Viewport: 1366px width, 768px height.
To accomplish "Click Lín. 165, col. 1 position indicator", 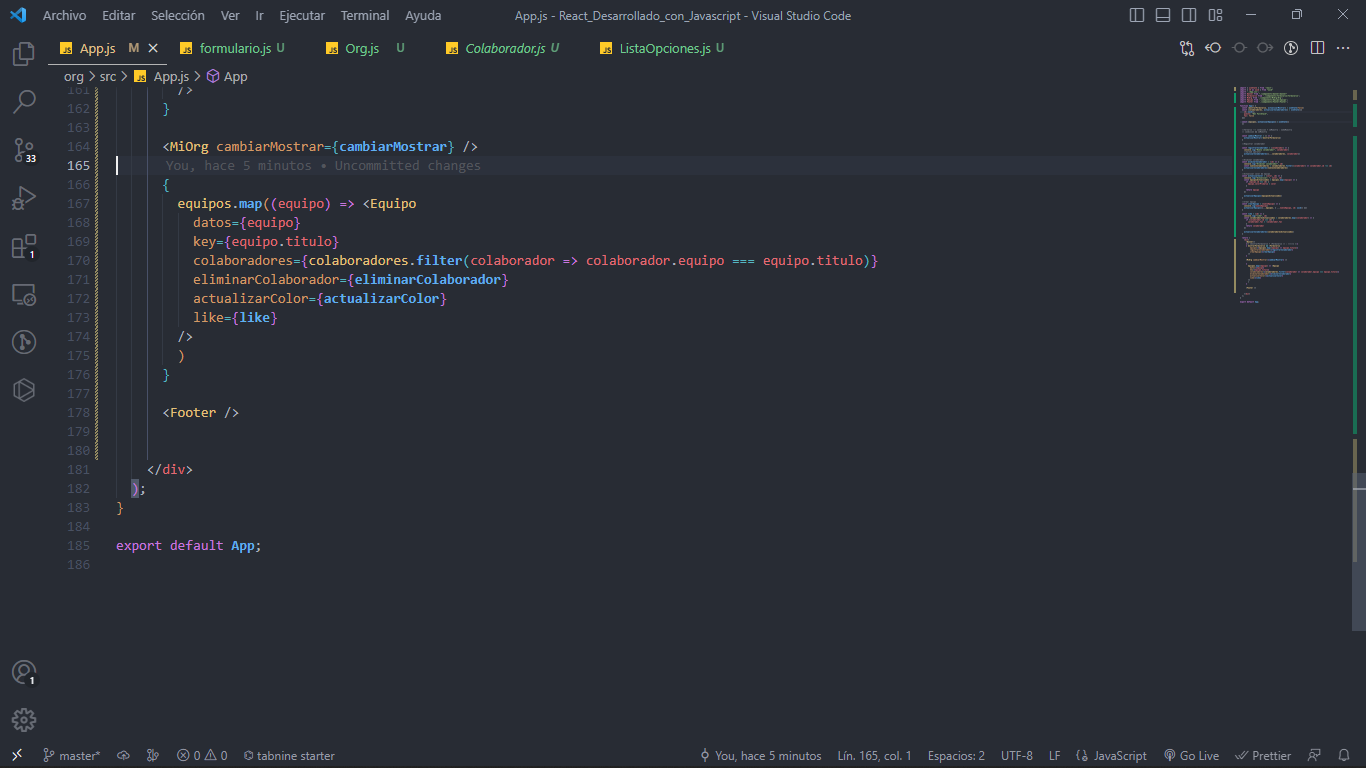I will [x=874, y=755].
